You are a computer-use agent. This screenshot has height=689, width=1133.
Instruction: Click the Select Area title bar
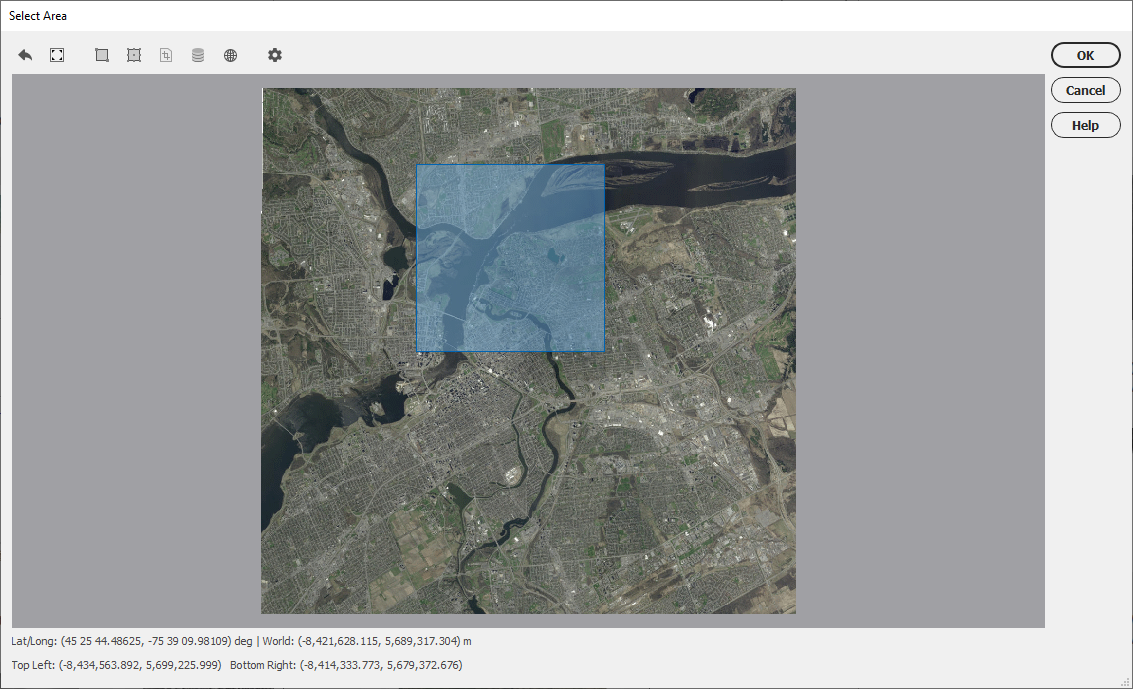tap(566, 16)
